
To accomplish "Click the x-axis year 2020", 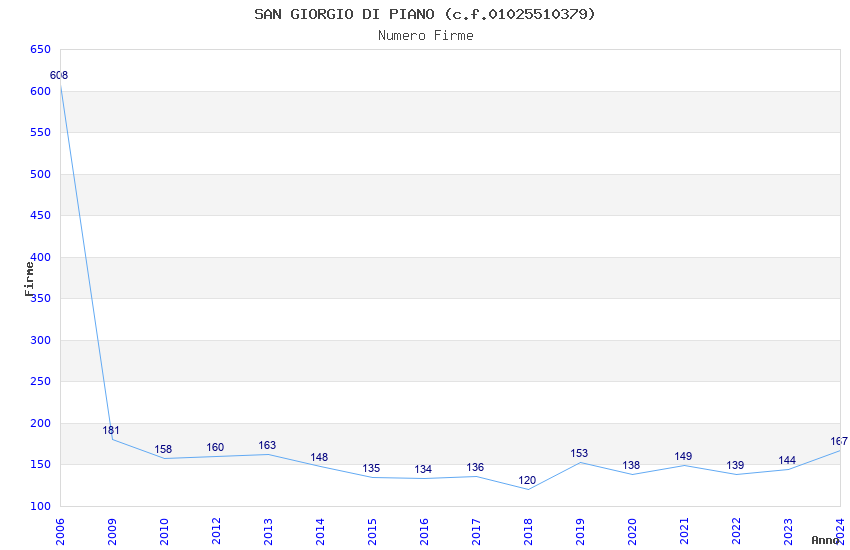I will click(633, 532).
